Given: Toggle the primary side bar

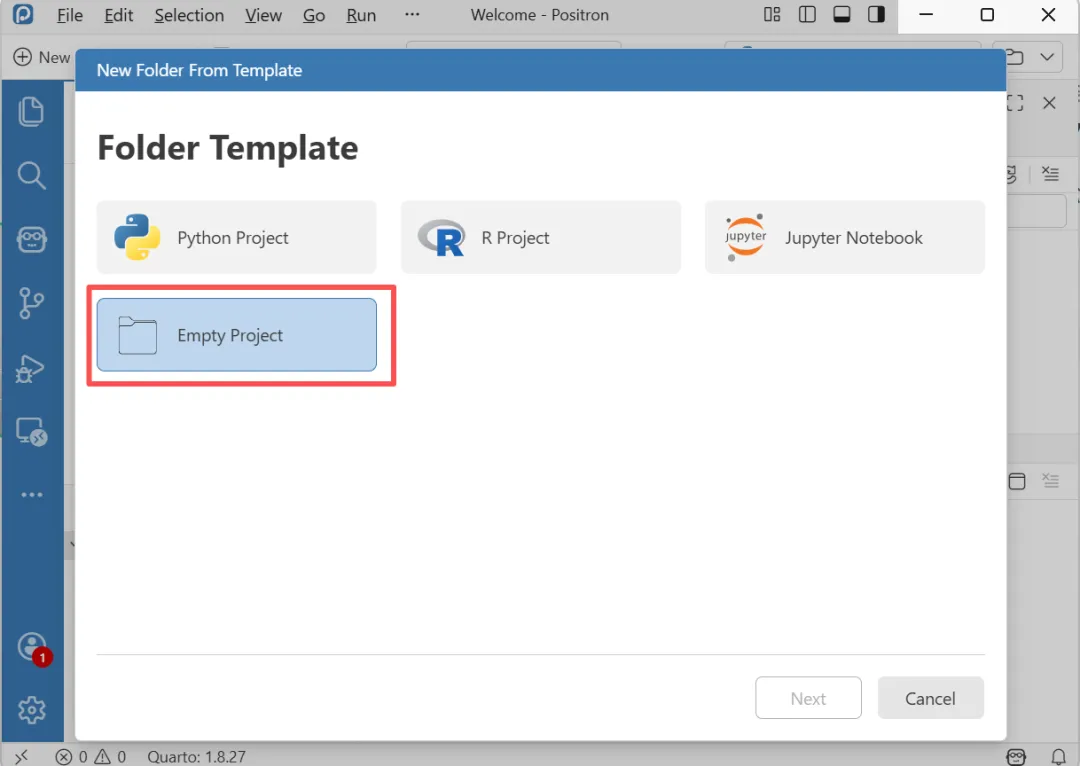Looking at the screenshot, I should [x=807, y=14].
